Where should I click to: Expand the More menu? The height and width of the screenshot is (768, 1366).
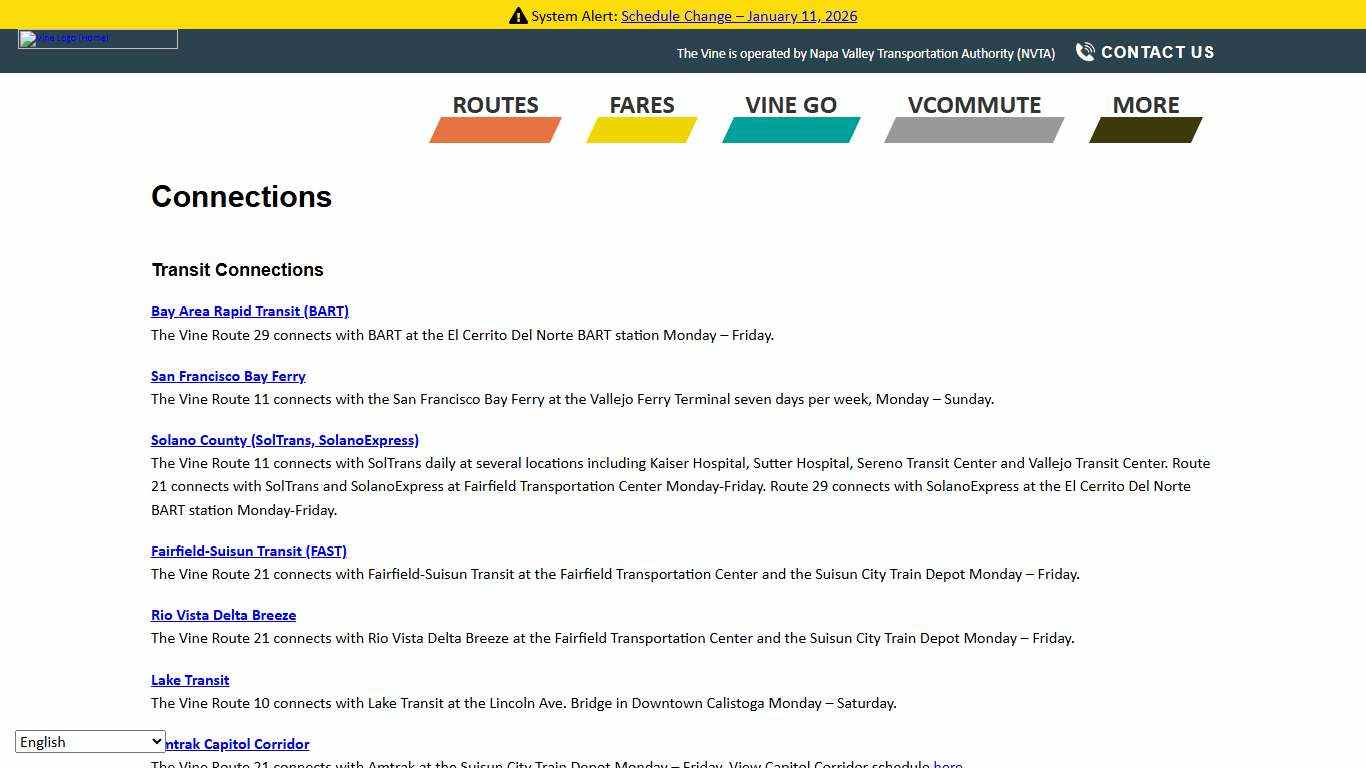pos(1145,105)
